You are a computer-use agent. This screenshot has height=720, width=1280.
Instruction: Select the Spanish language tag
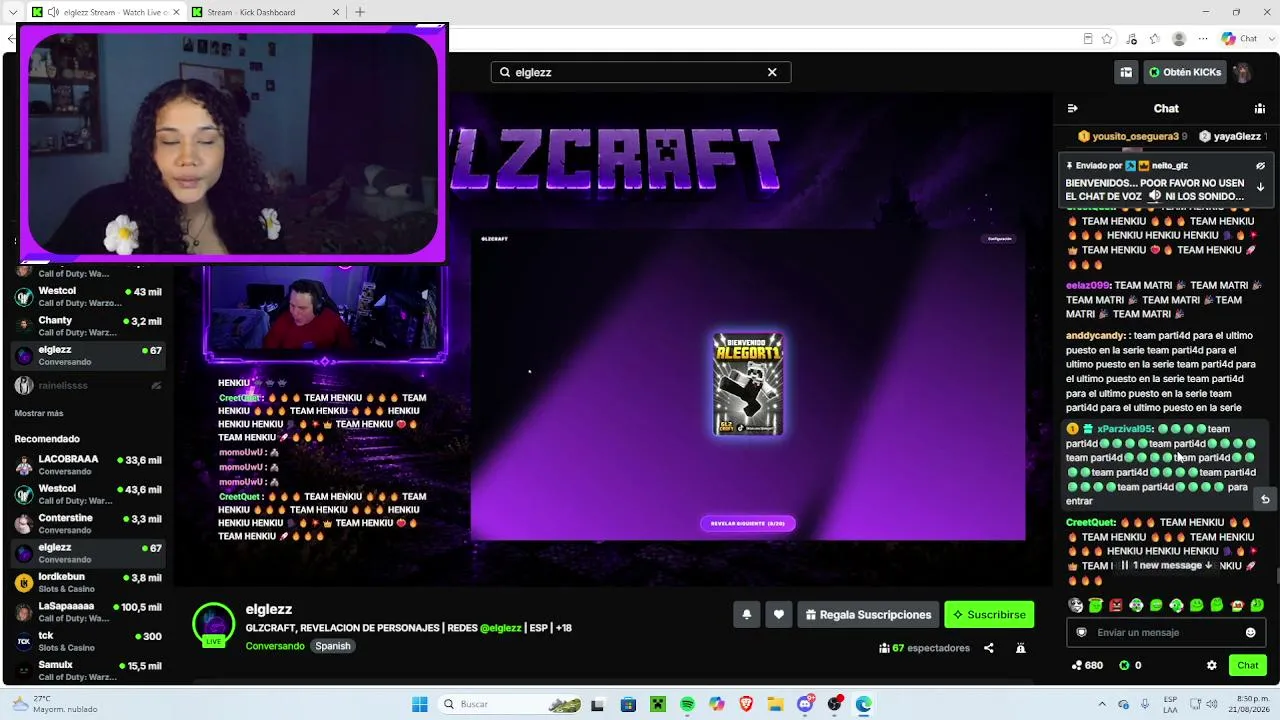pyautogui.click(x=333, y=646)
